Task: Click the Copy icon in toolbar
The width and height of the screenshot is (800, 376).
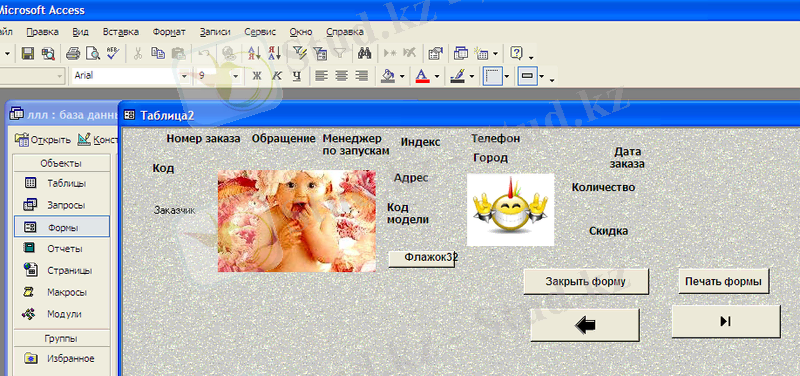Action: [x=158, y=53]
